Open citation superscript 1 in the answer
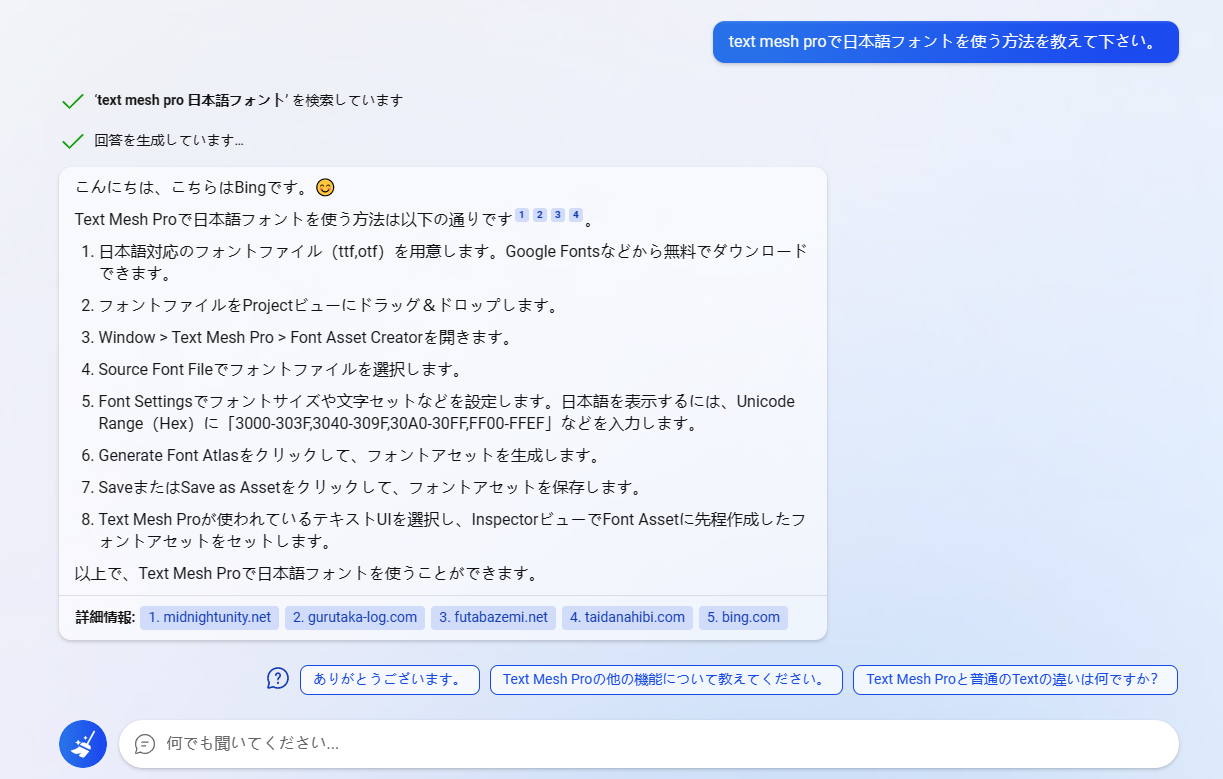The width and height of the screenshot is (1223, 779). [522, 215]
